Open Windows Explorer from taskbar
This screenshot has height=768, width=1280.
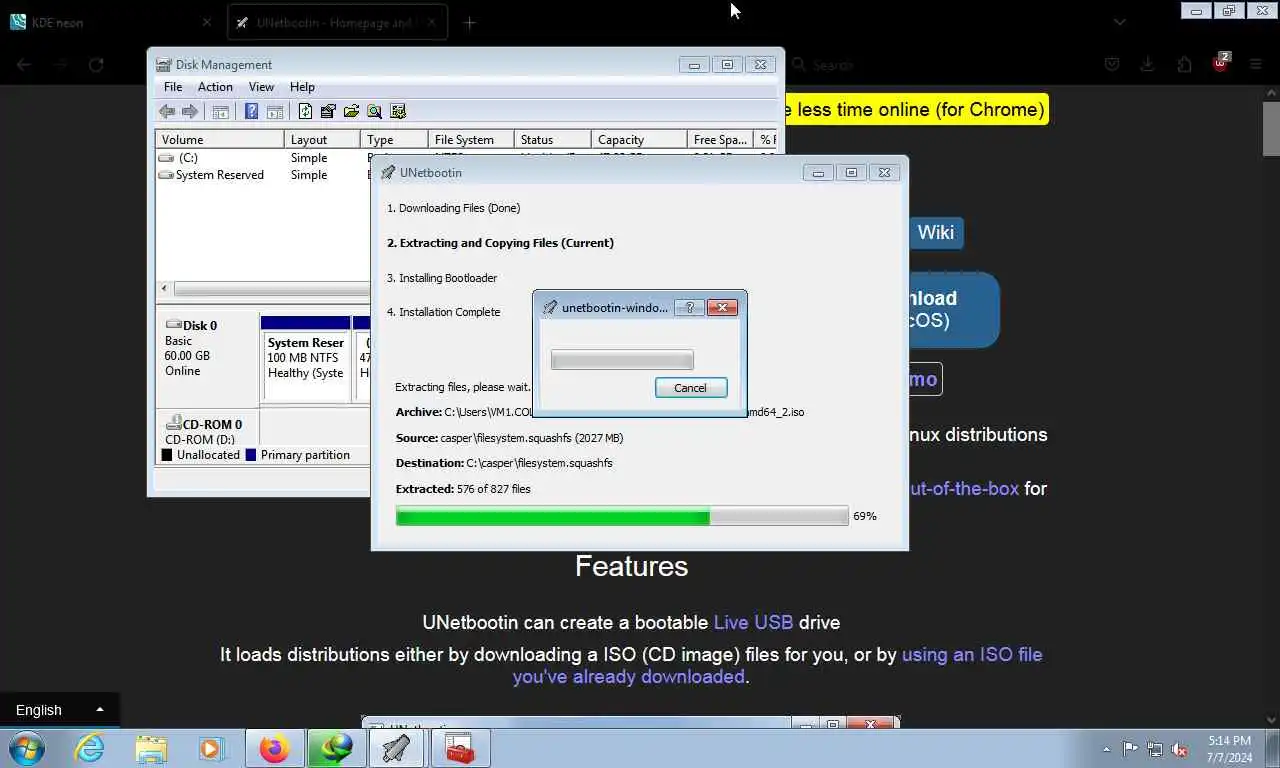[151, 748]
